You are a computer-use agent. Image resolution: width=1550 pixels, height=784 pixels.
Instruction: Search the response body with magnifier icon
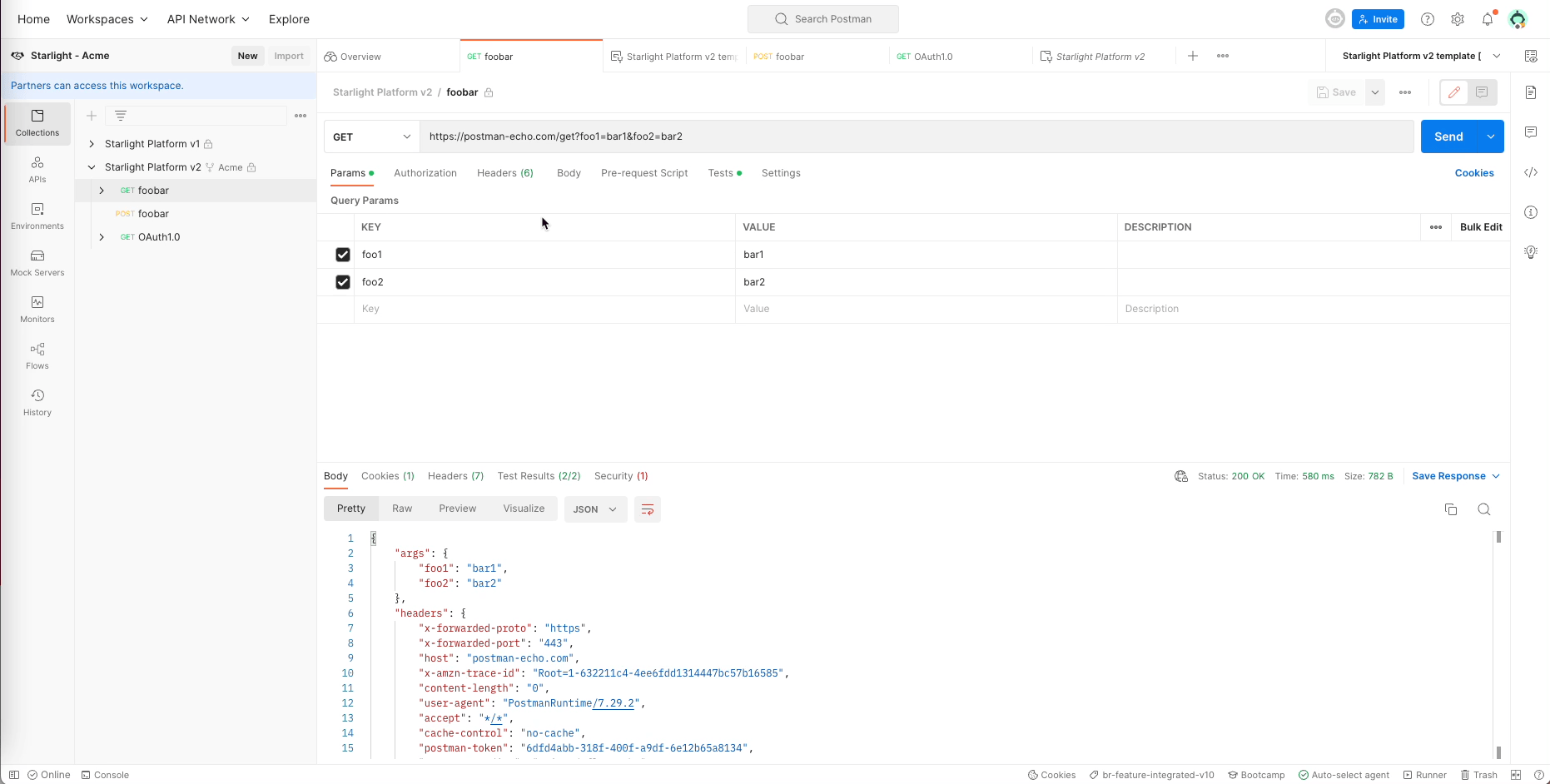coord(1484,509)
